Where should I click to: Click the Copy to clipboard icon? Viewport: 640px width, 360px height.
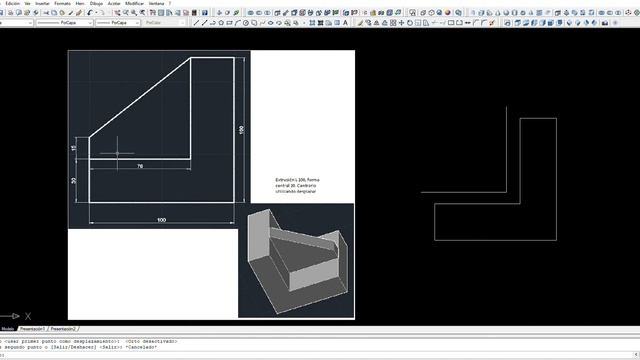54,13
